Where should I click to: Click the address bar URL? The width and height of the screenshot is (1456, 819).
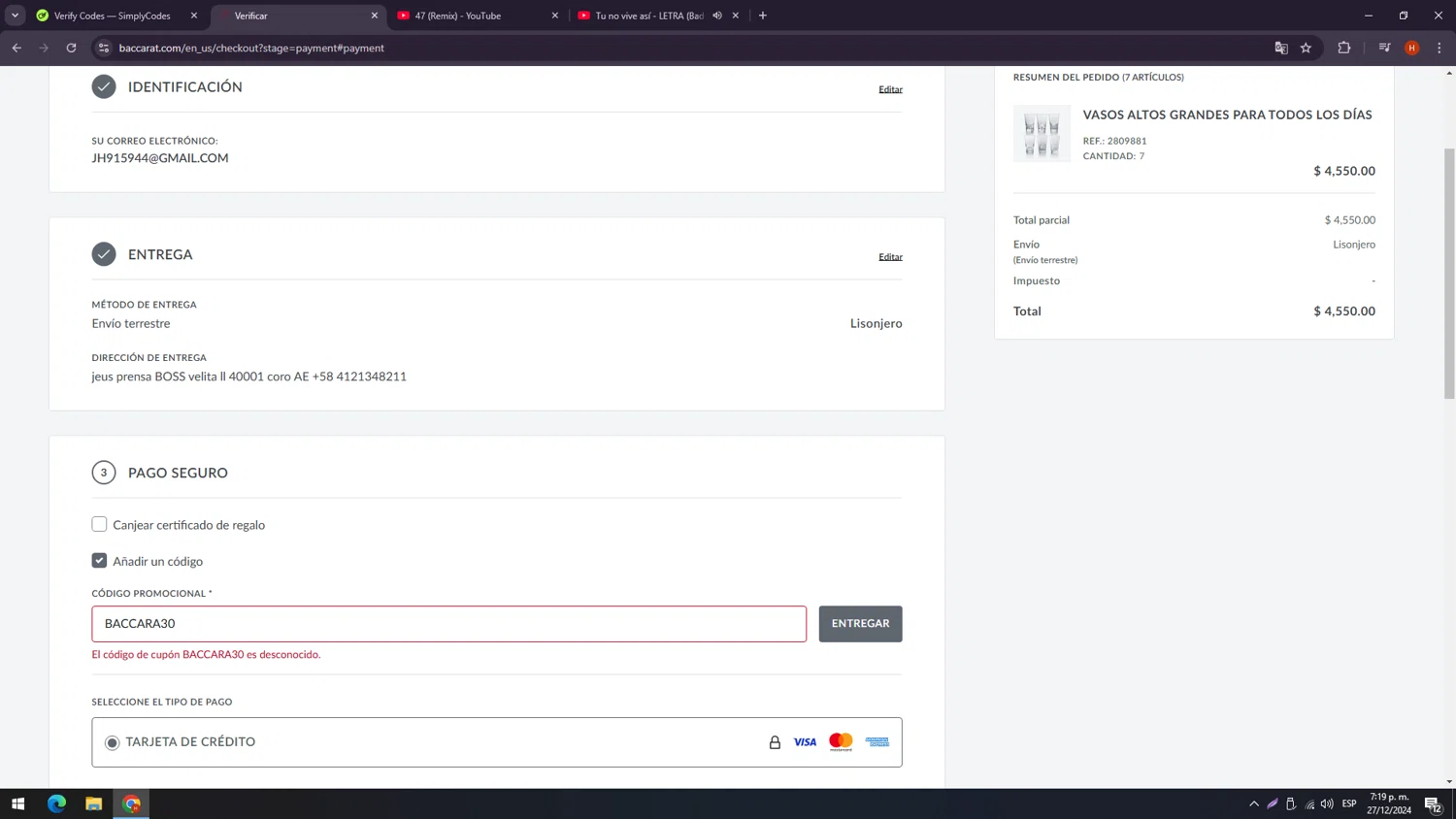[251, 48]
